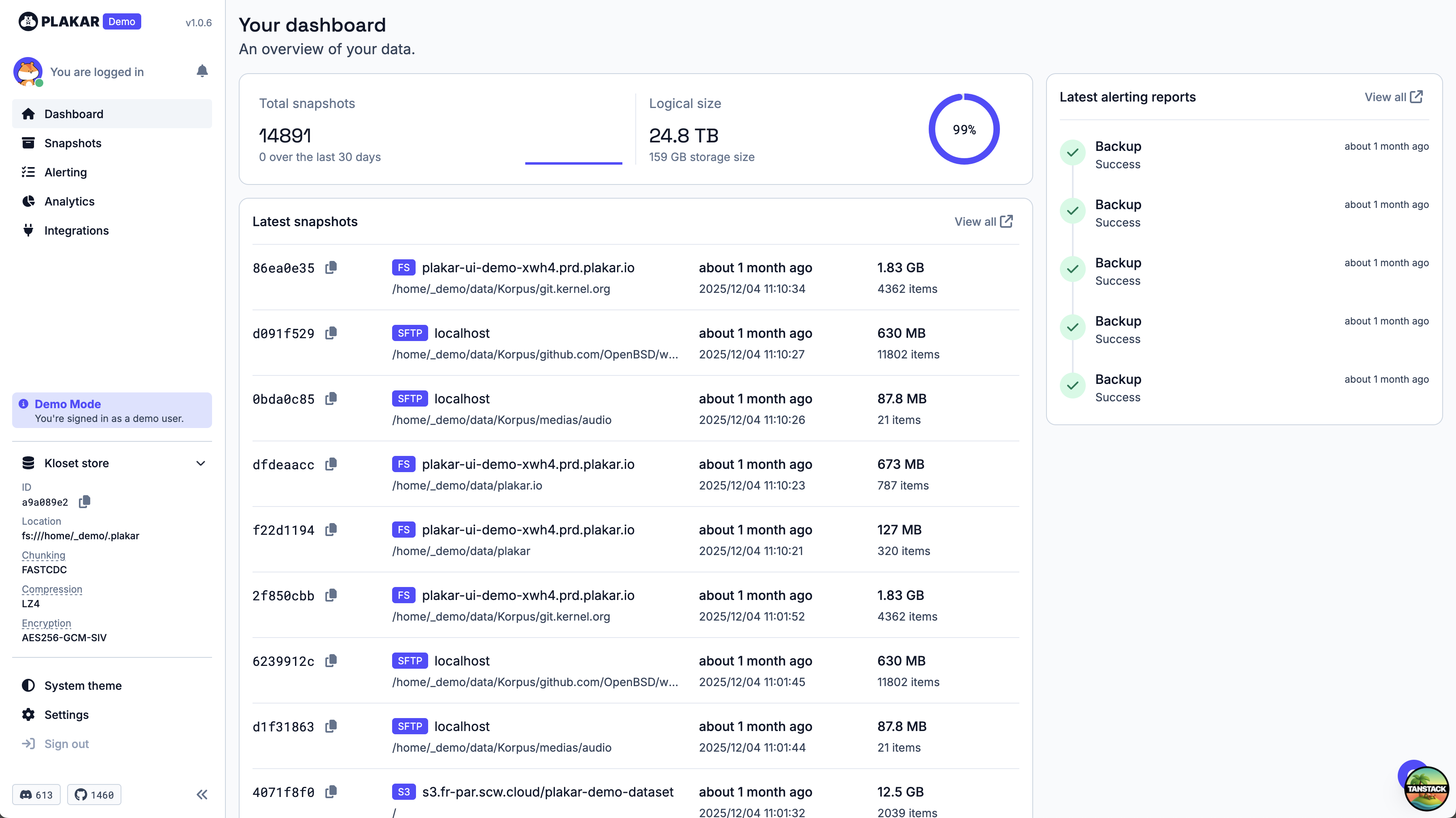Copy snapshot ID d091f529

pos(331,333)
